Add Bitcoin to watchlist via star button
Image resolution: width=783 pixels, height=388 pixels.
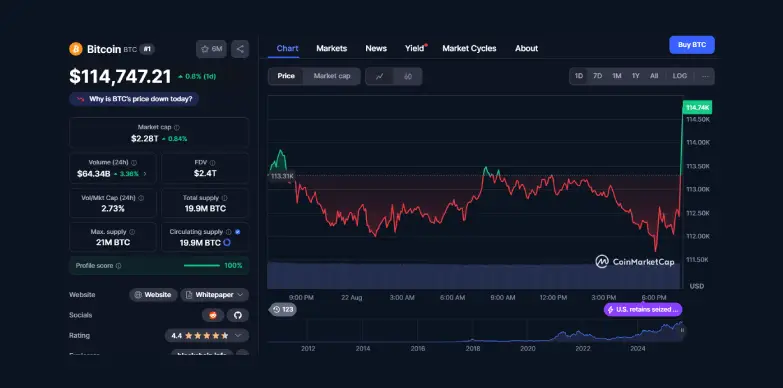211,49
